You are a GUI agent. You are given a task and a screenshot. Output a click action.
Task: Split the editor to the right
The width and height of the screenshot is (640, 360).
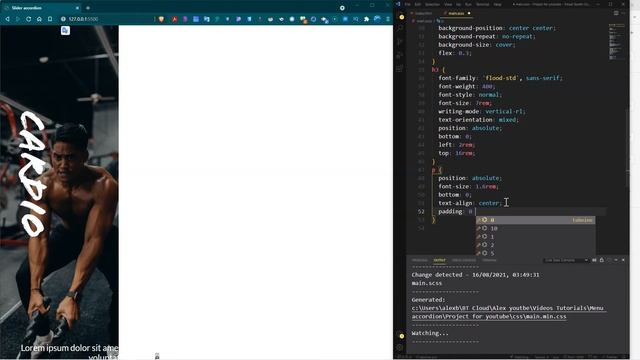[x=616, y=13]
